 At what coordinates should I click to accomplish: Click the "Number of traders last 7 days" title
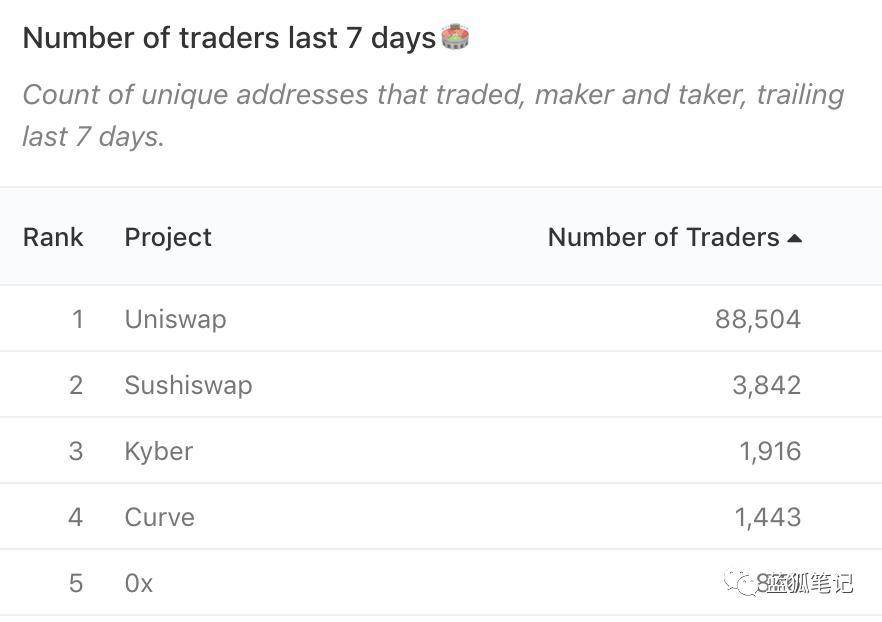pyautogui.click(x=229, y=38)
